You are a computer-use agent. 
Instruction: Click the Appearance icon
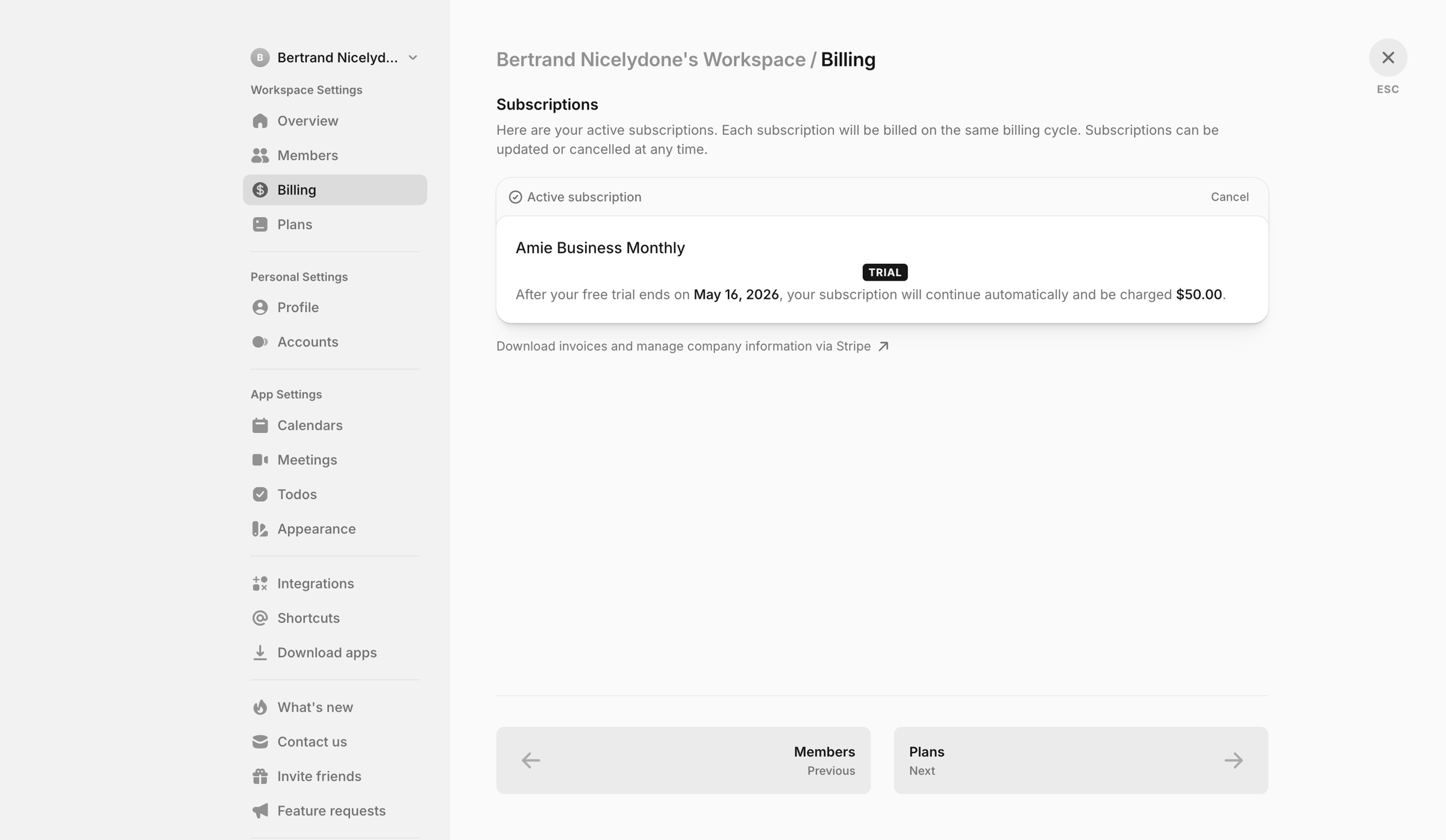(x=260, y=529)
